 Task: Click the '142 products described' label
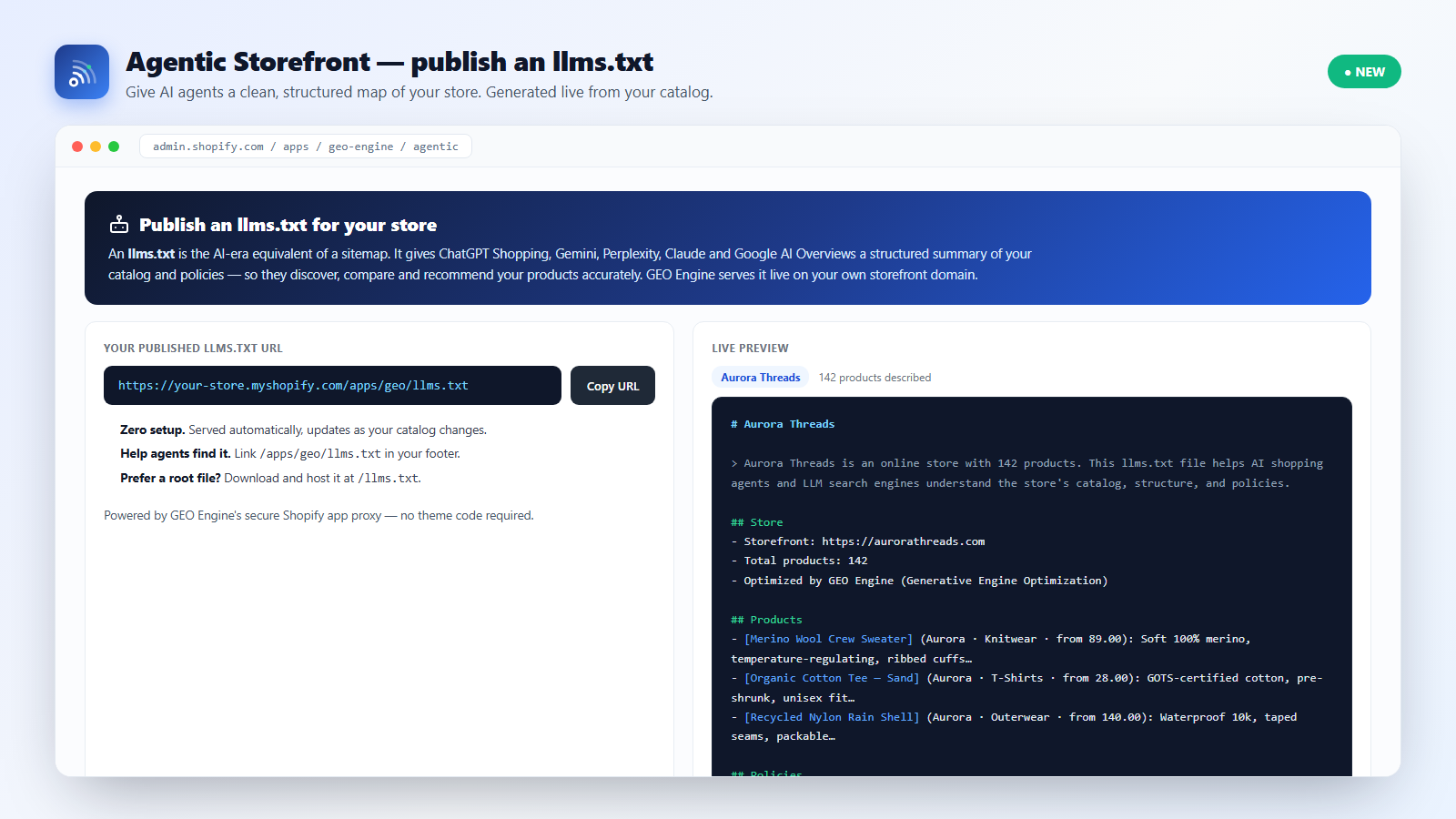875,378
